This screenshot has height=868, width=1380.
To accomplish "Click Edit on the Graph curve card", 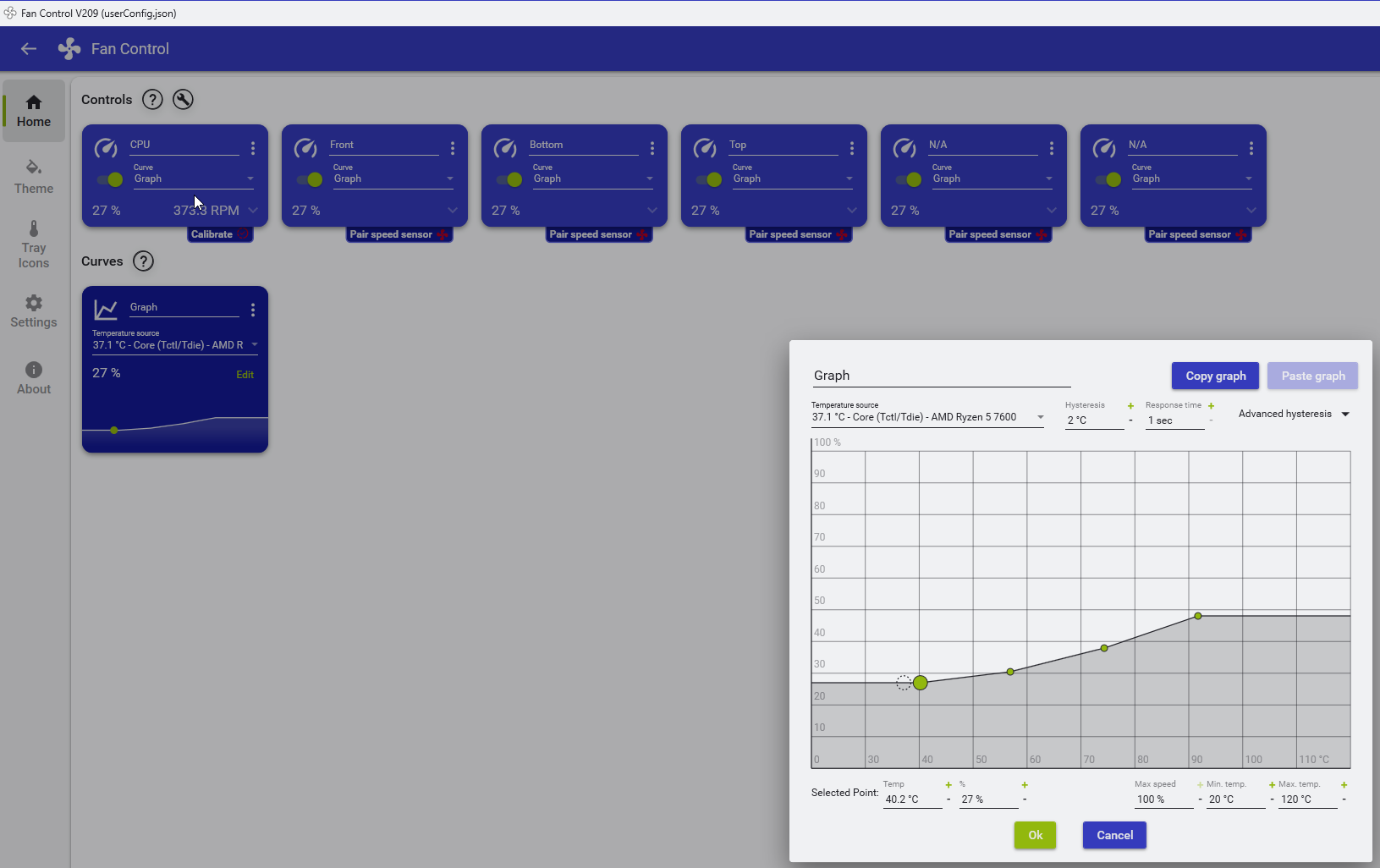I will [245, 375].
